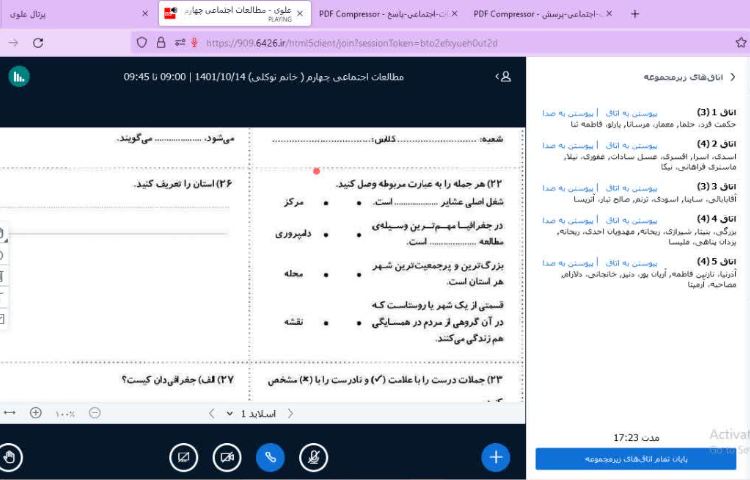
Task: Leave audio with the phone button
Action: (x=270, y=458)
